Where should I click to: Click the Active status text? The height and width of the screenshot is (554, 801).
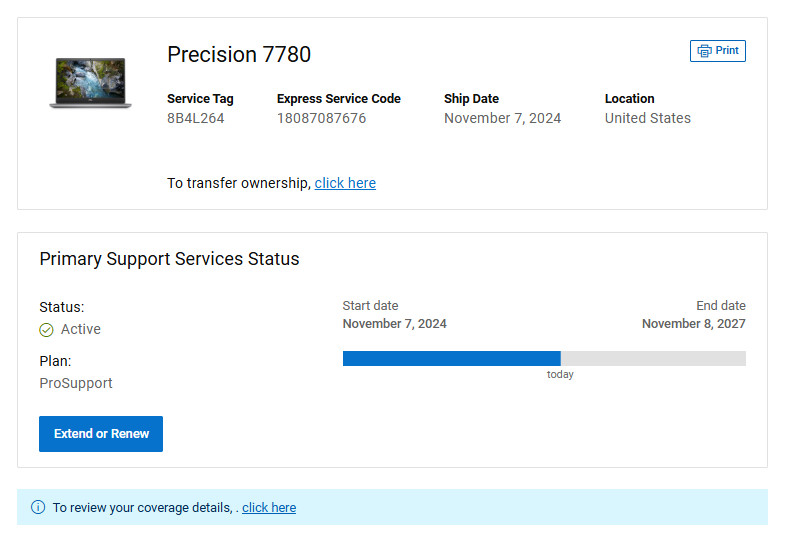(81, 329)
